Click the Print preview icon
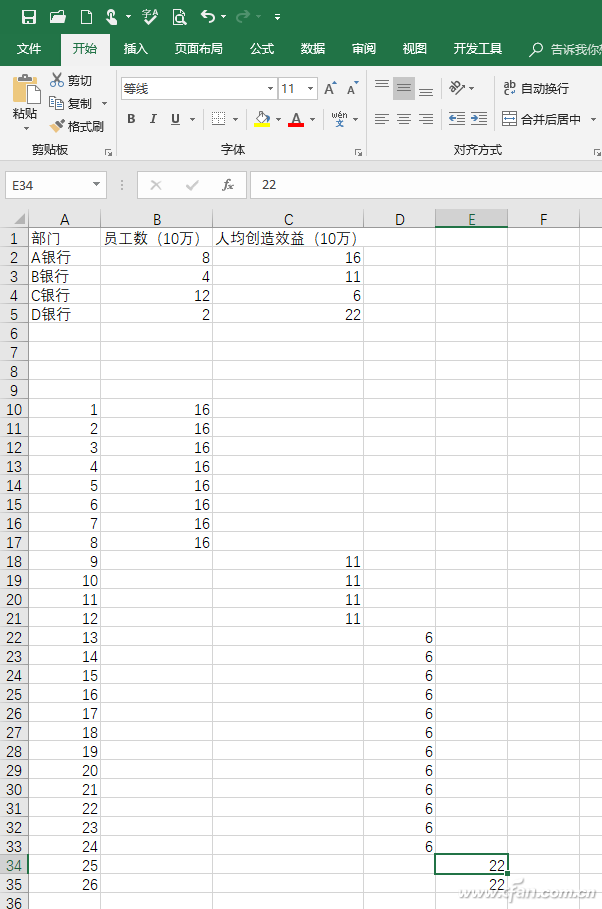 180,17
